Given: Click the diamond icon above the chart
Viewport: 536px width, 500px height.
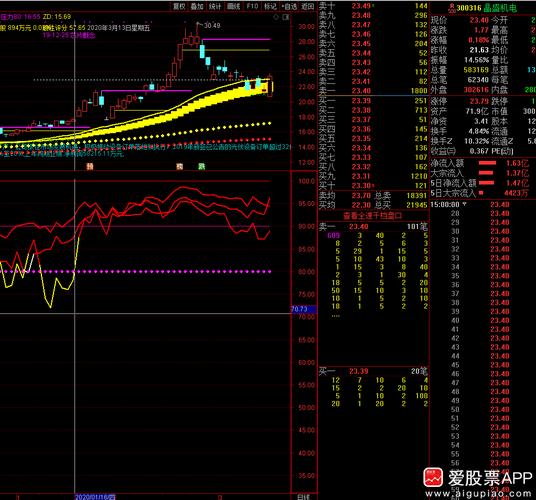Looking at the screenshot, I should click(x=276, y=17).
